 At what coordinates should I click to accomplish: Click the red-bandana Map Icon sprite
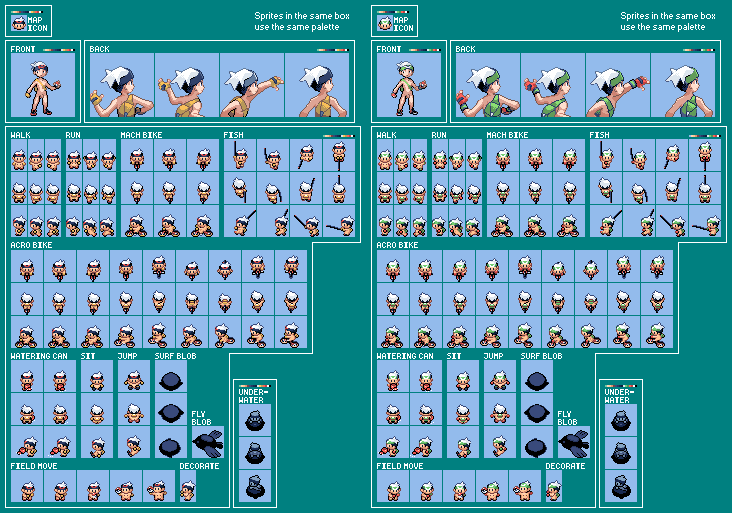(19, 22)
